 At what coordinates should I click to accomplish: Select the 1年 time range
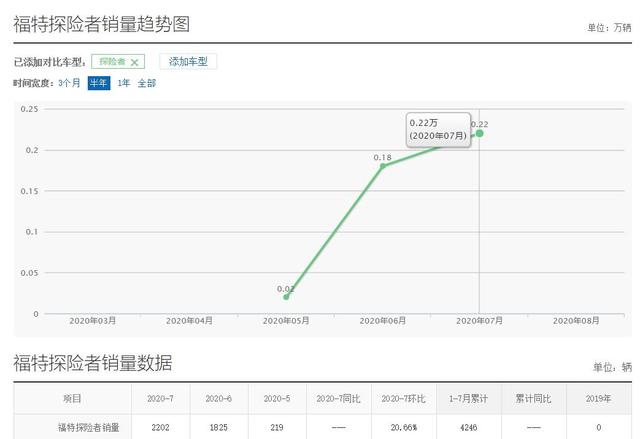(x=123, y=83)
